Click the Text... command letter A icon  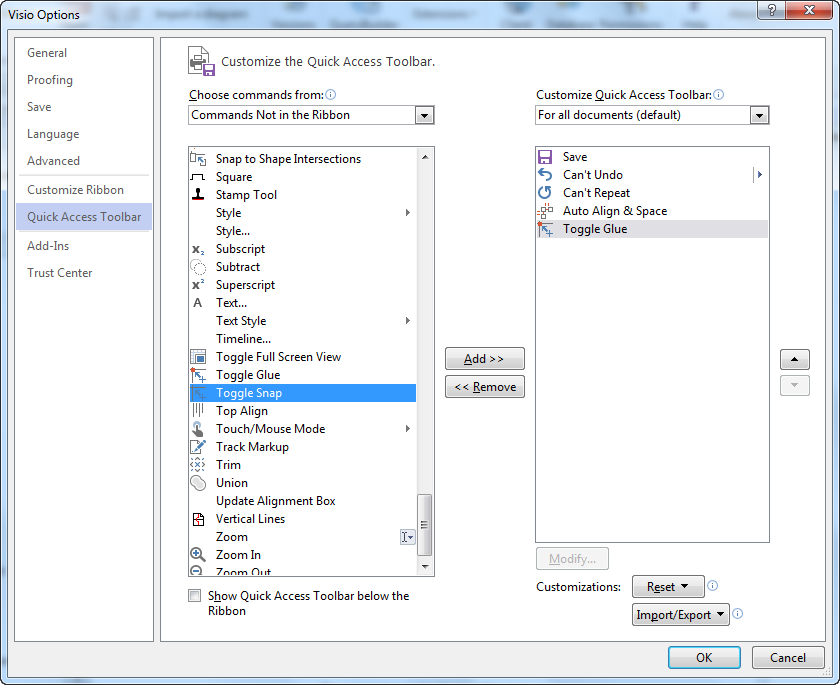click(x=198, y=303)
